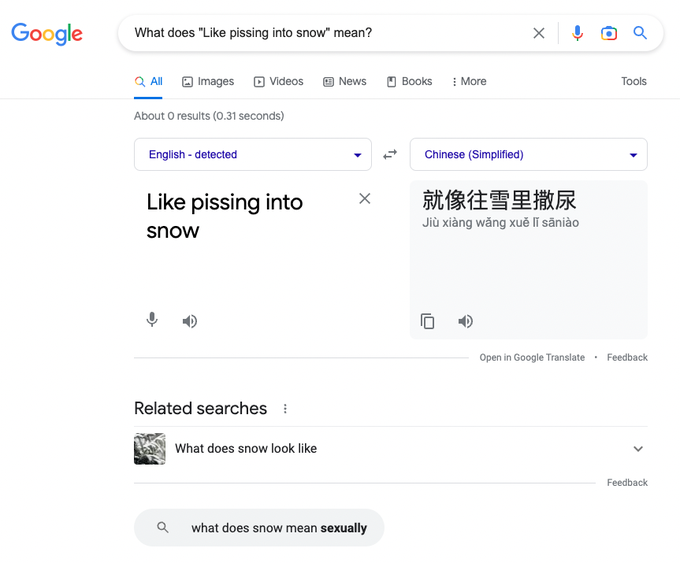
Task: Click the 'About 0 results' text
Action: tap(209, 116)
